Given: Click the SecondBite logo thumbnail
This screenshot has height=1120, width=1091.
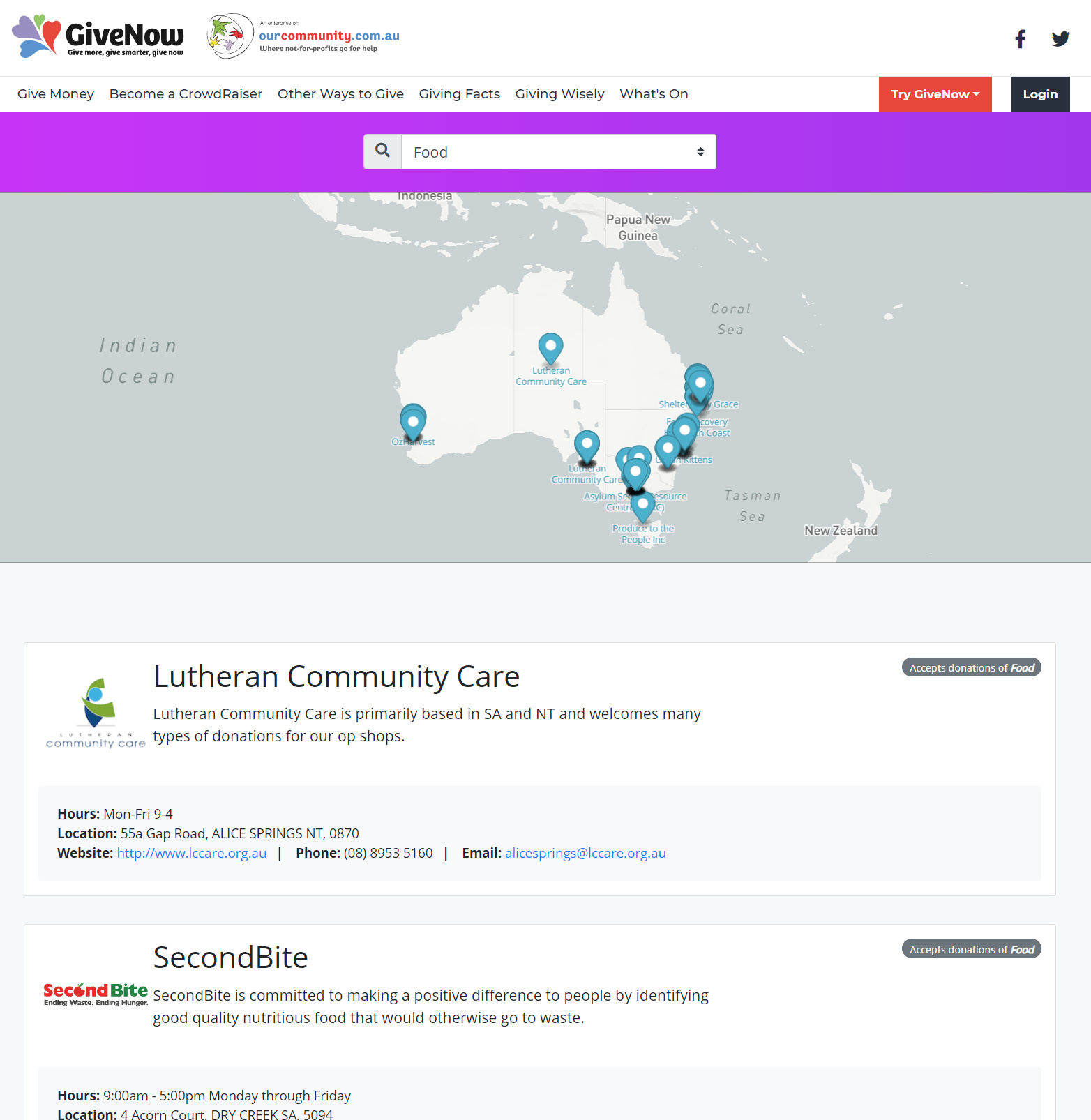Looking at the screenshot, I should coord(96,994).
